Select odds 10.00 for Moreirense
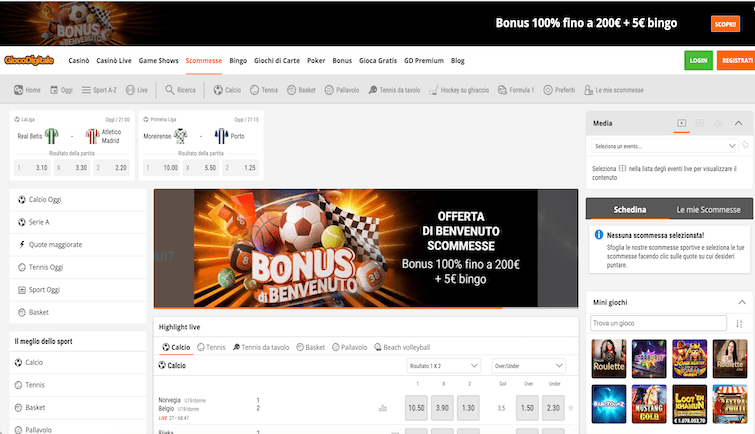The height and width of the screenshot is (434, 755). [x=161, y=168]
